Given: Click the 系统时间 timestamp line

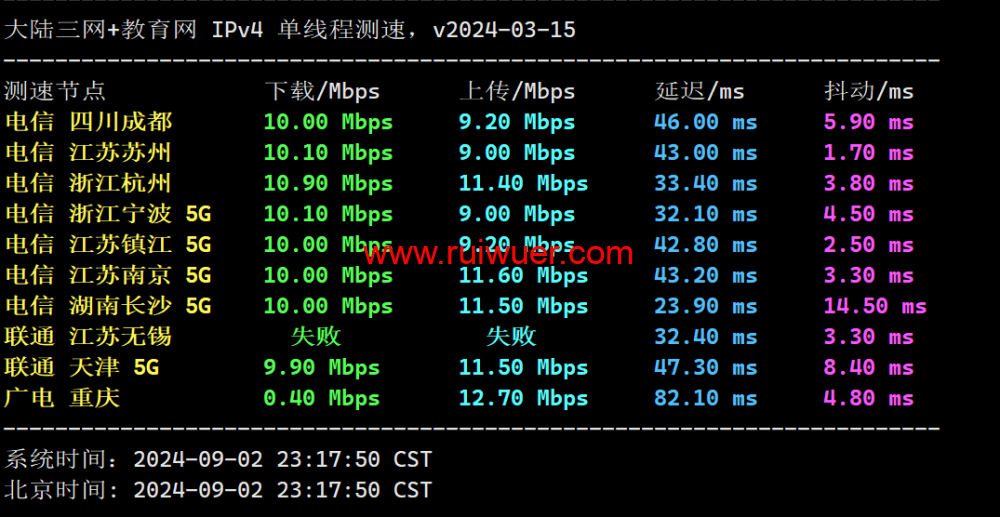Looking at the screenshot, I should [x=218, y=459].
